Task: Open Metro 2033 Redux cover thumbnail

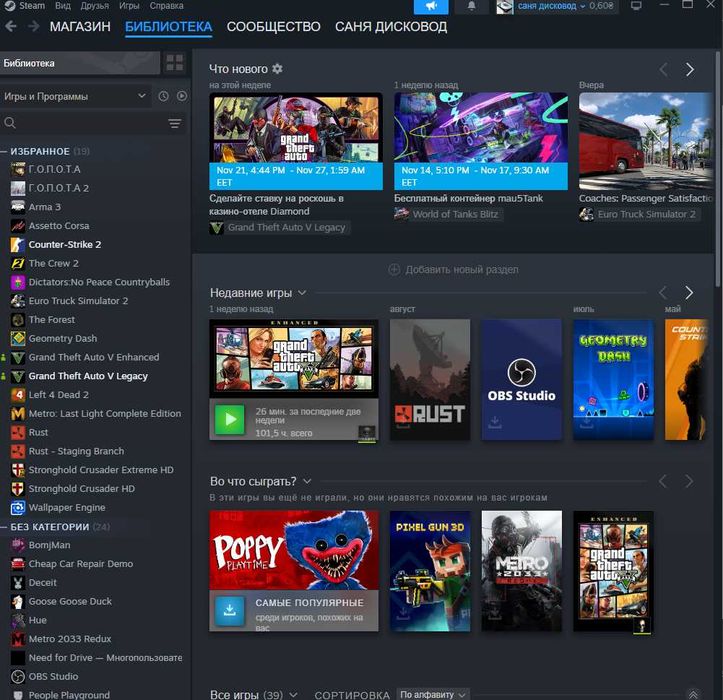Action: point(522,571)
